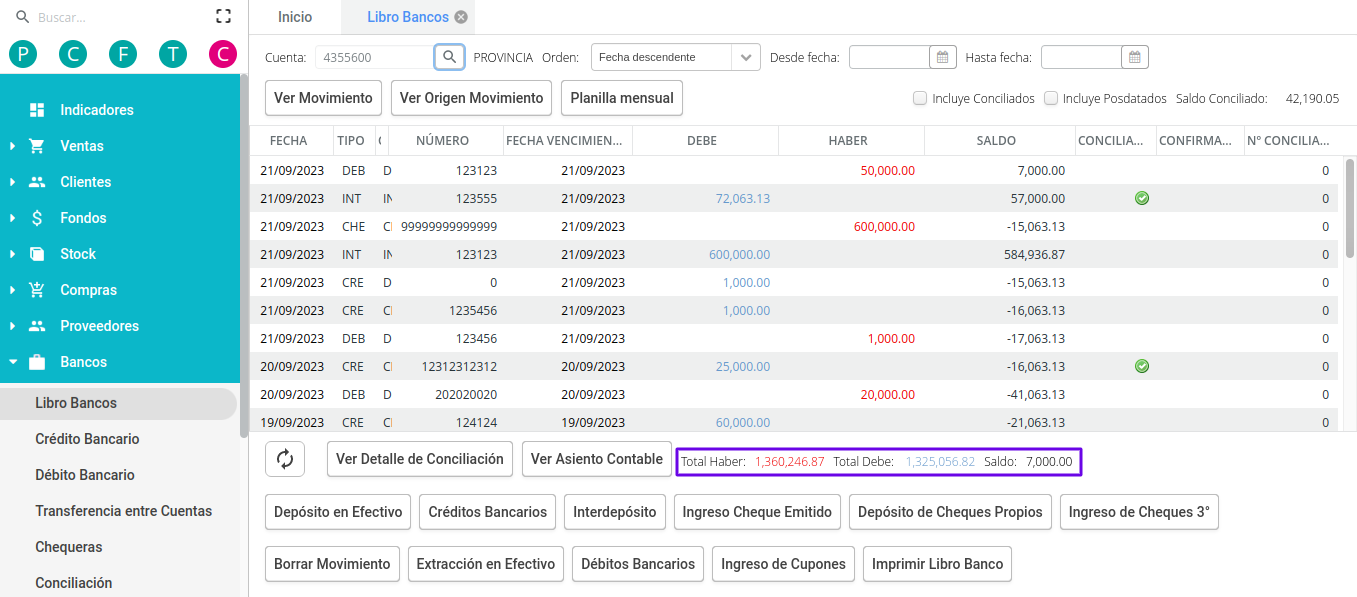Click Ver Origen Movimiento button
This screenshot has height=597, width=1357.
click(x=471, y=98)
